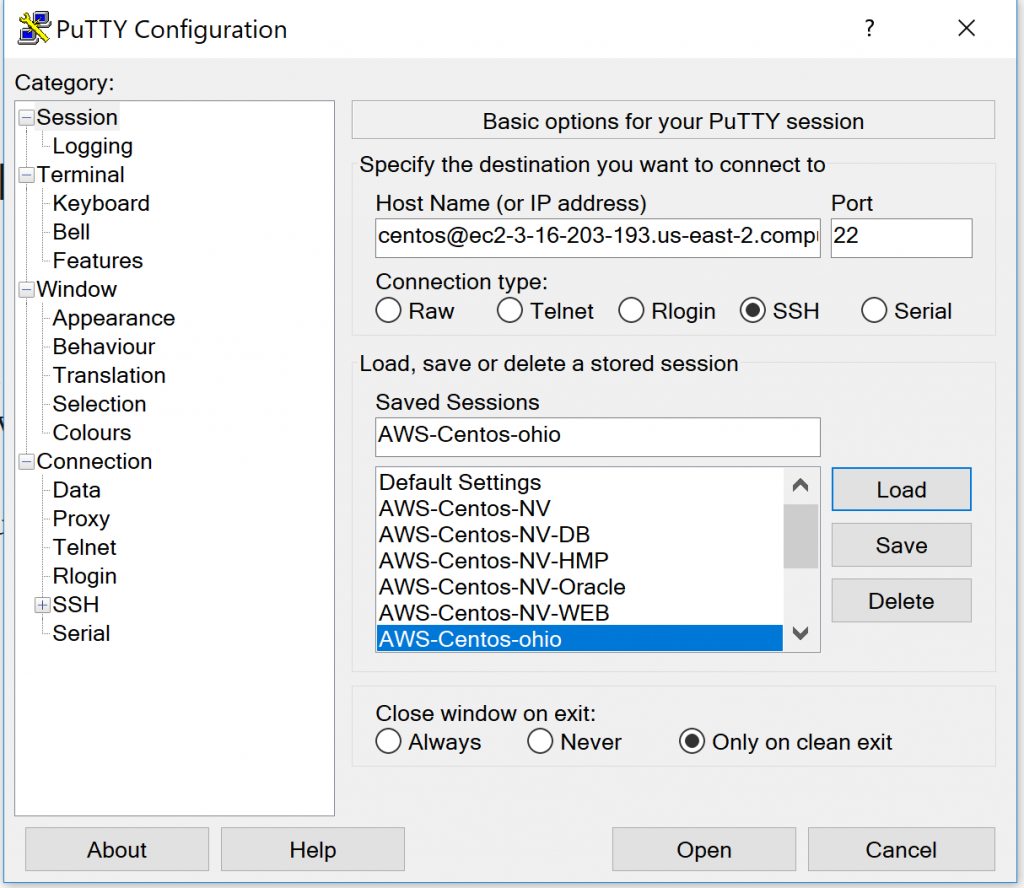Click the Cancel button
The image size is (1024, 888).
901,849
